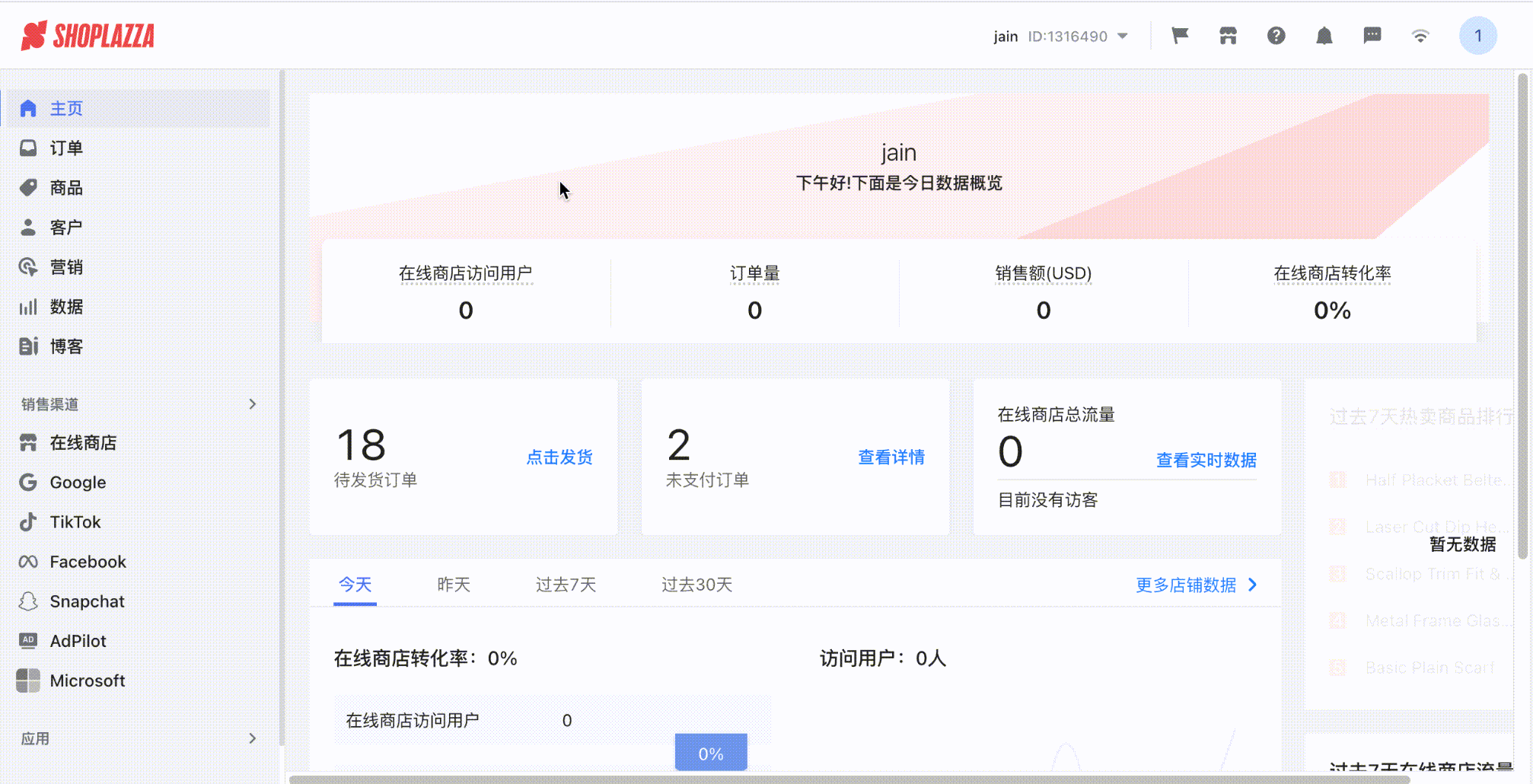Click the AdPilot AD icon
Screen dimensions: 1533x784
pyautogui.click(x=28, y=640)
